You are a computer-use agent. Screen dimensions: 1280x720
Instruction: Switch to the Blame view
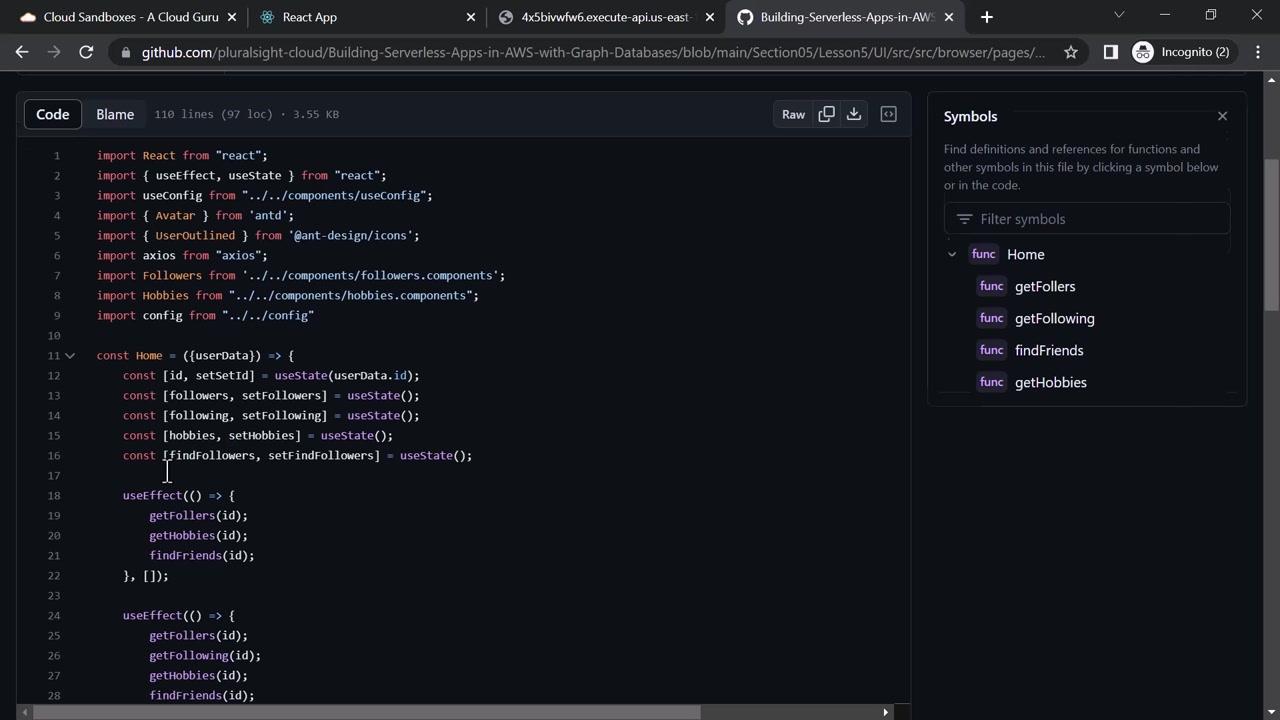pos(115,114)
